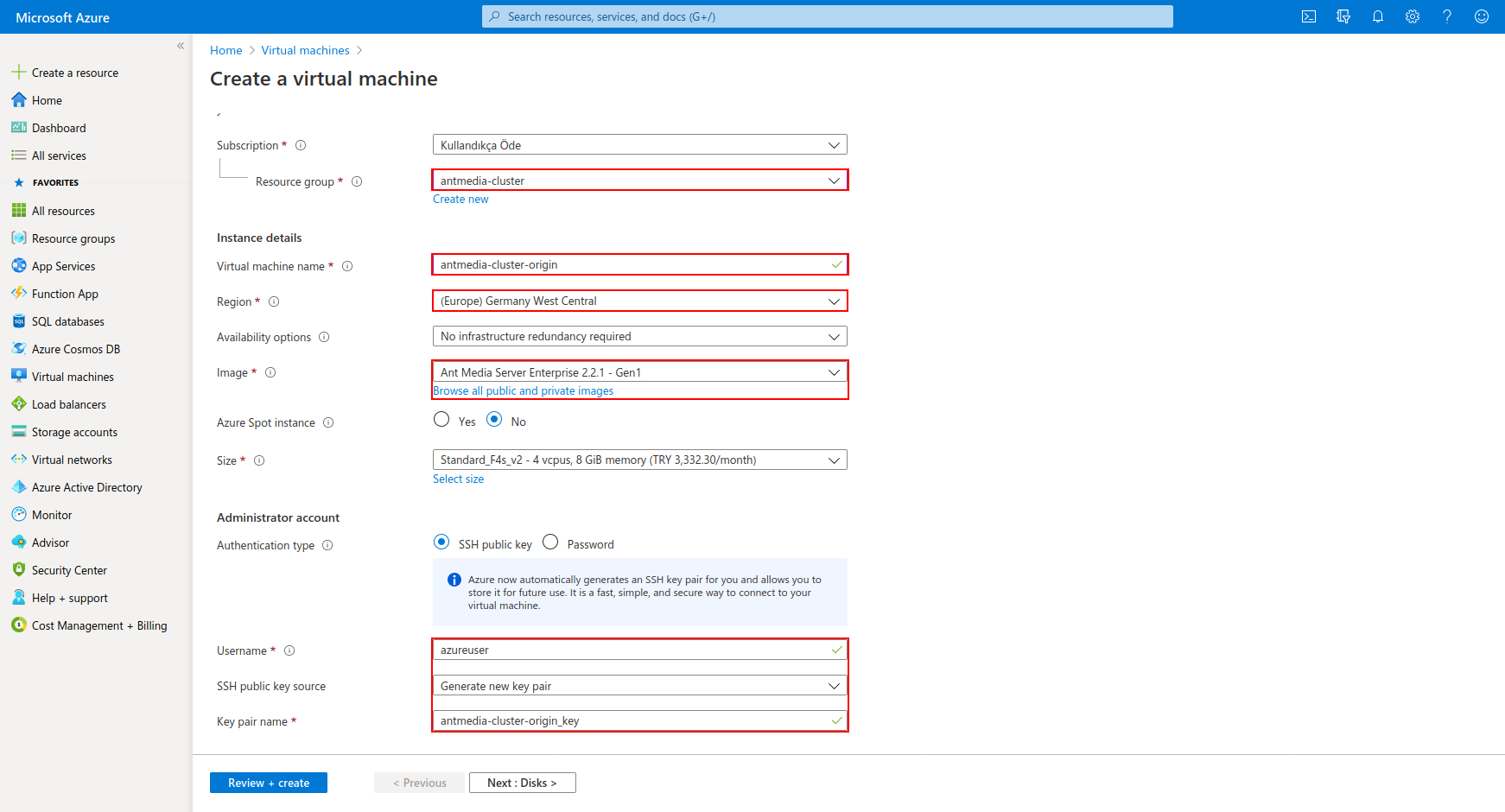Image resolution: width=1505 pixels, height=812 pixels.
Task: Click the Storage accounts icon
Action: (19, 432)
